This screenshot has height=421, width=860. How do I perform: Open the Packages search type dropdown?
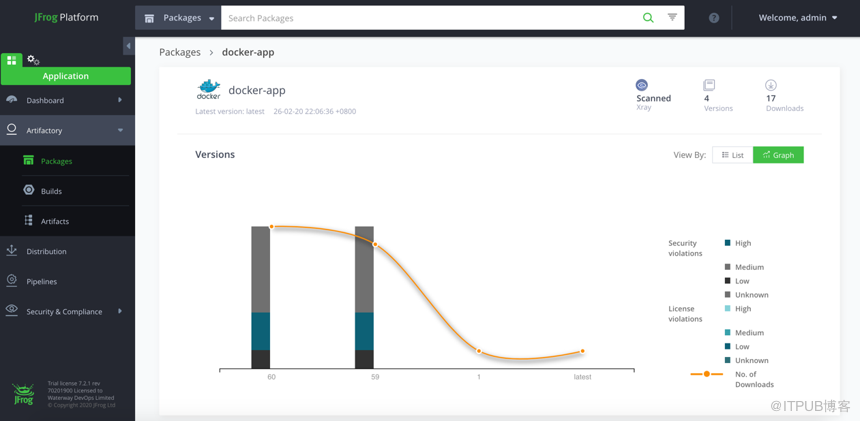[x=179, y=18]
